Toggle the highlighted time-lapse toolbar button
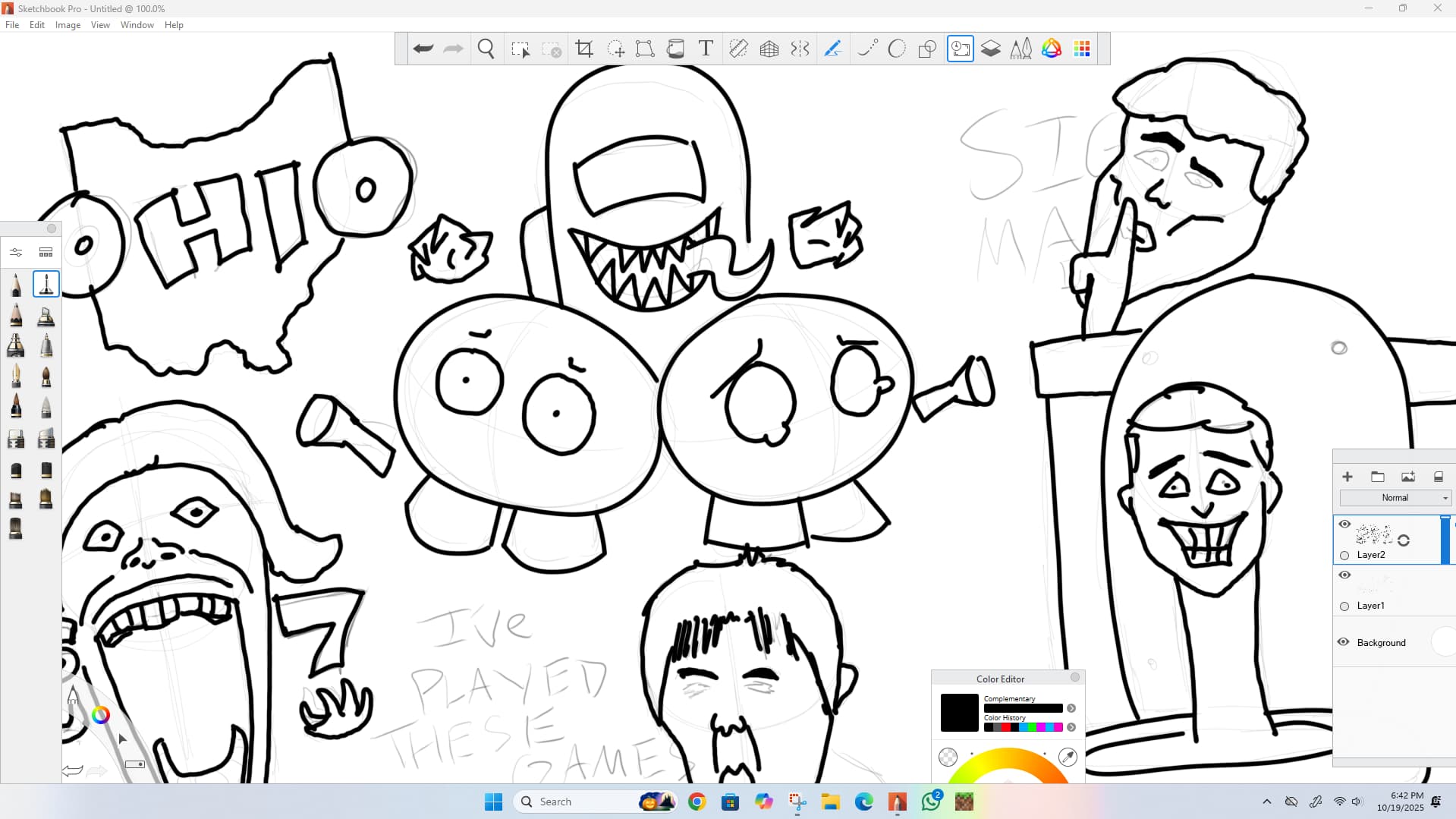The image size is (1456, 819). [x=961, y=49]
